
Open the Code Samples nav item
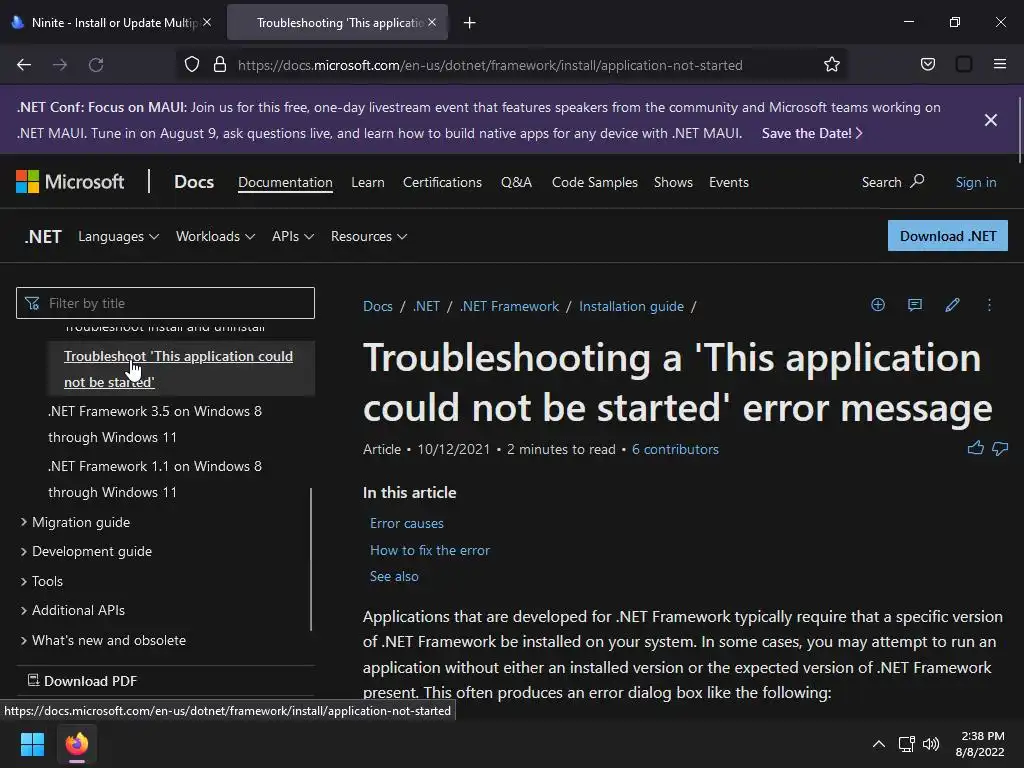(594, 182)
